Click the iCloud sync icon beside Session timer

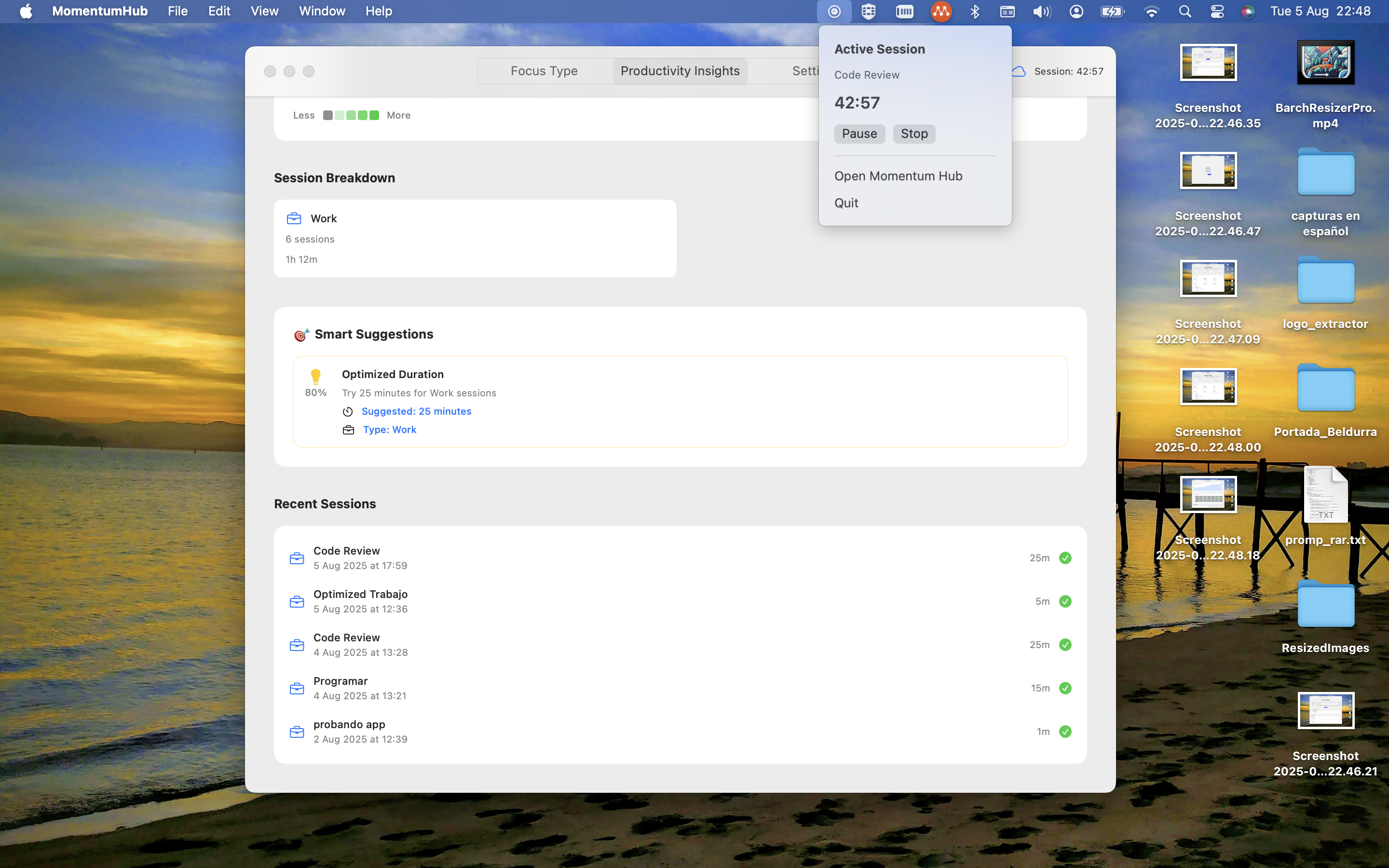1018,71
